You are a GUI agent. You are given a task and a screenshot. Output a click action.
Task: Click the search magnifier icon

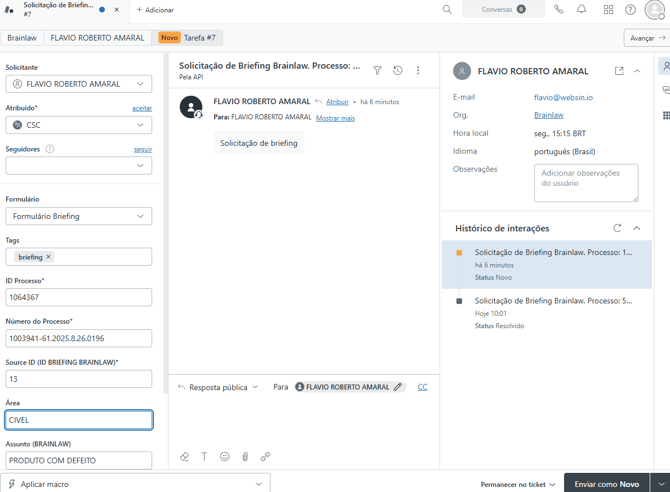447,10
